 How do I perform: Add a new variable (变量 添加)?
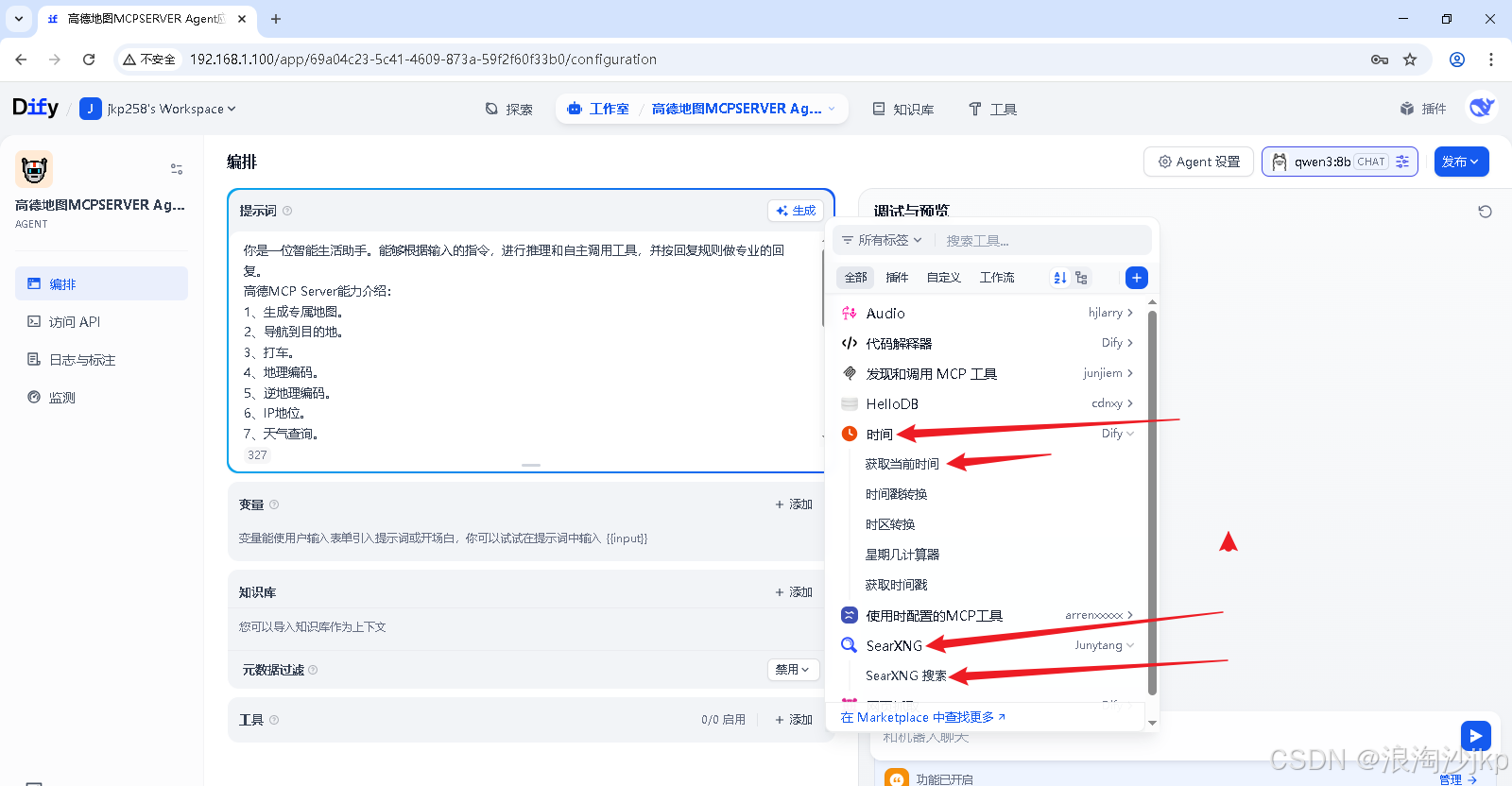pyautogui.click(x=794, y=504)
